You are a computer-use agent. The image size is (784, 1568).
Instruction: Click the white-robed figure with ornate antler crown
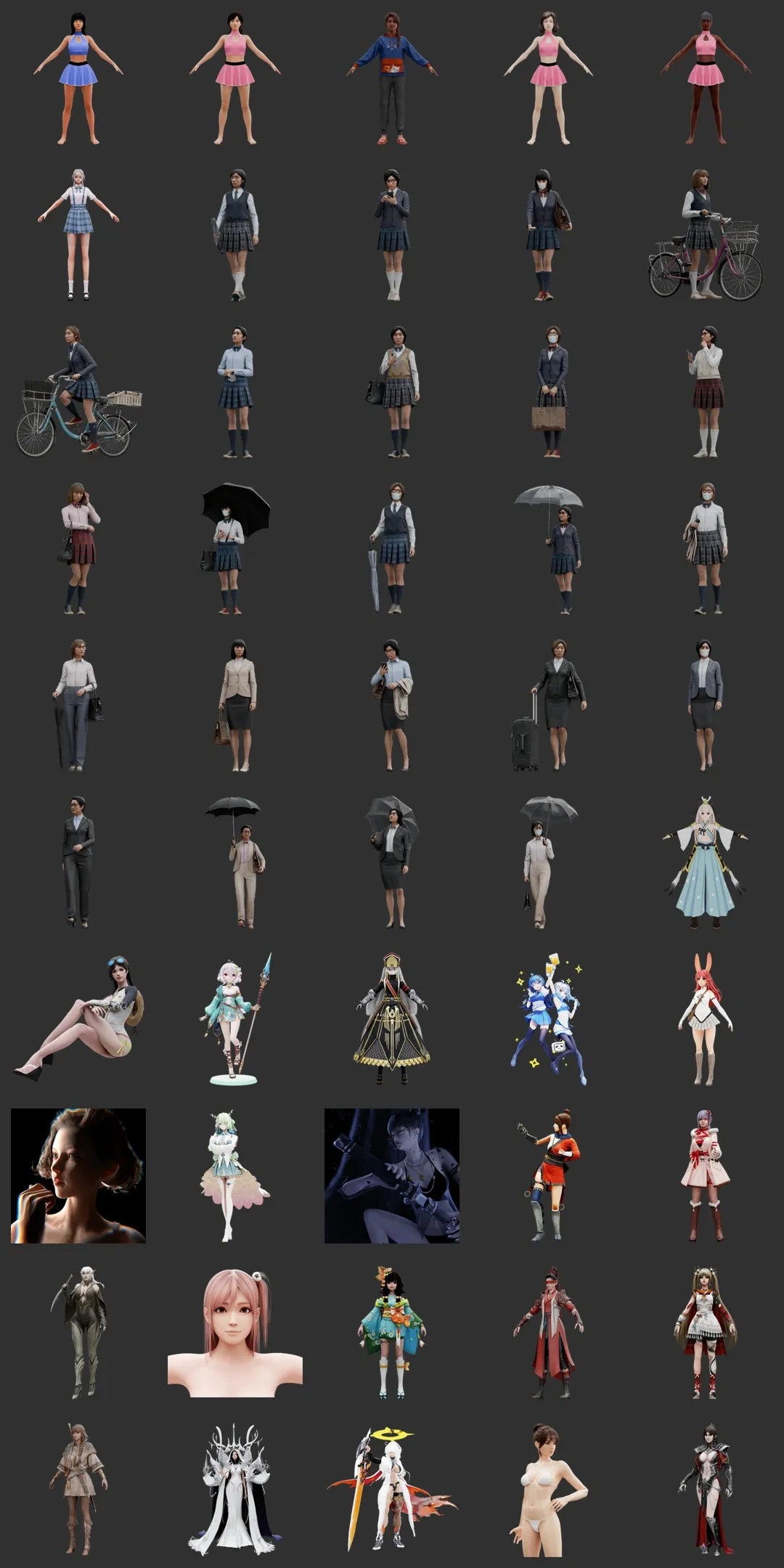click(235, 1490)
